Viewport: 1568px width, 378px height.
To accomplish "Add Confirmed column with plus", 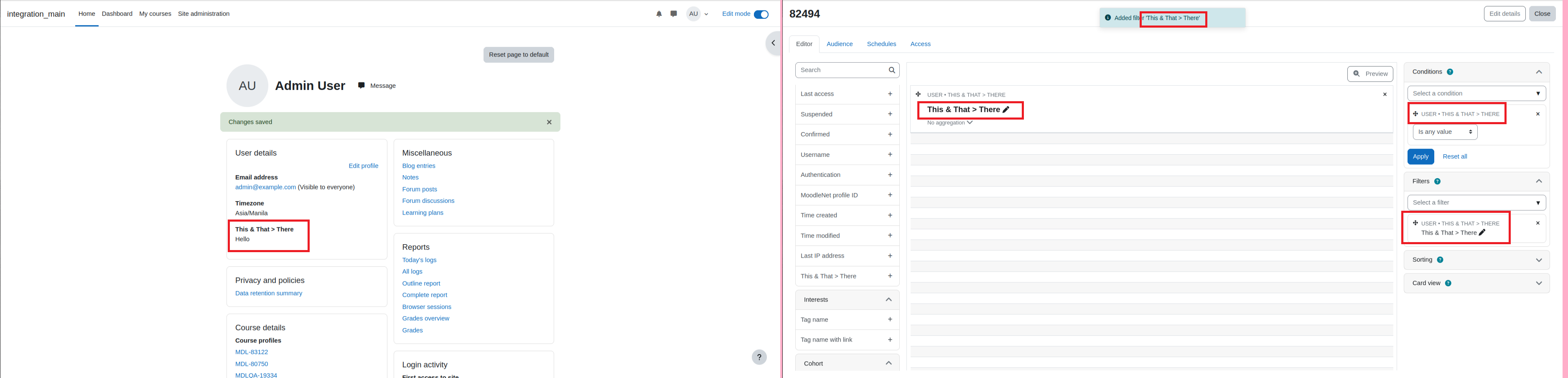I will (x=890, y=135).
